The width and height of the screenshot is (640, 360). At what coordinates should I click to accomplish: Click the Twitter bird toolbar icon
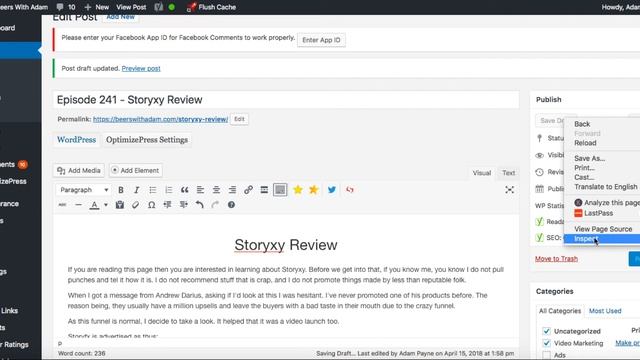coord(332,190)
